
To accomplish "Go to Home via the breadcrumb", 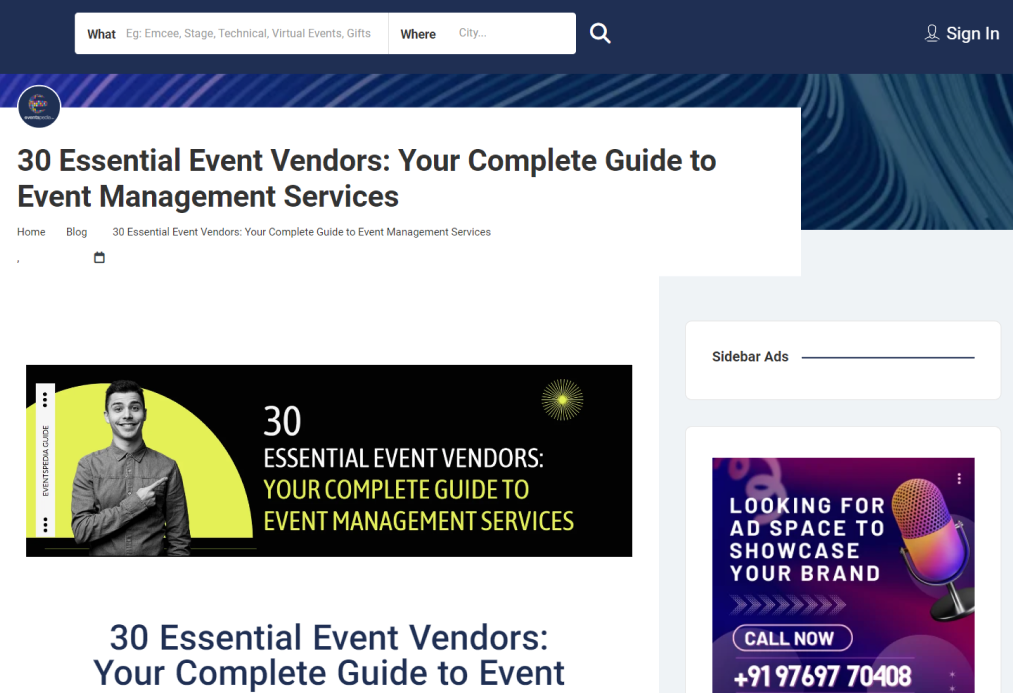I will (31, 232).
